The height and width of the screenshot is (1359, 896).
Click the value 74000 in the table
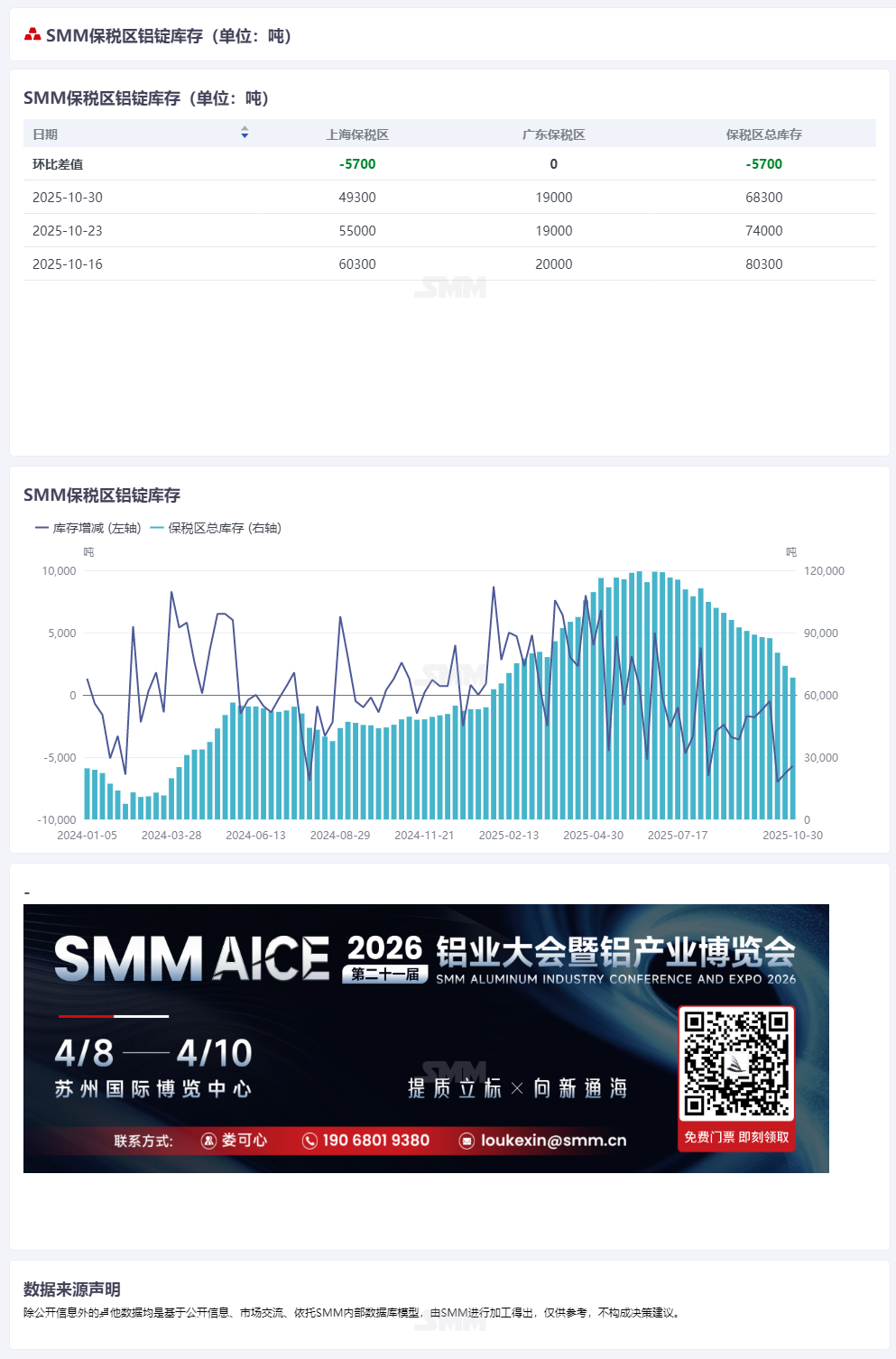[764, 231]
